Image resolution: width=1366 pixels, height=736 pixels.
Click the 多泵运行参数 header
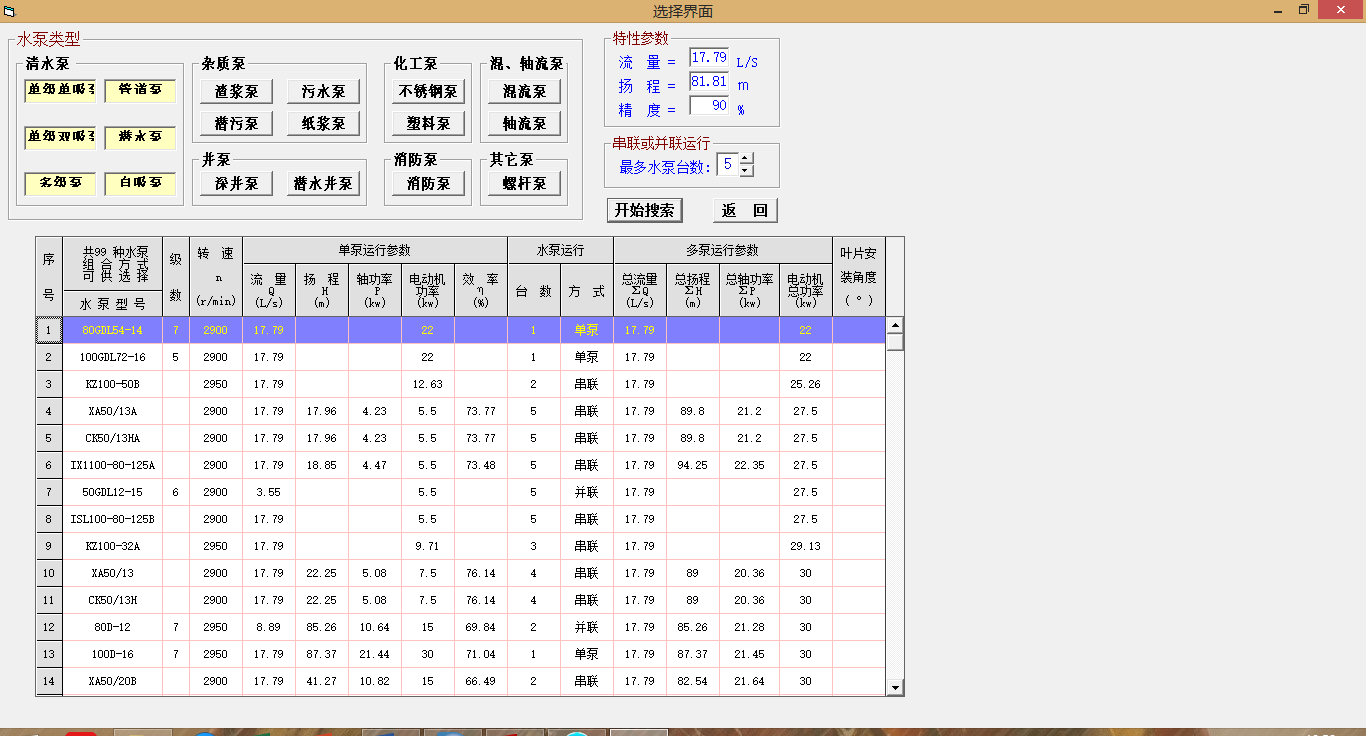click(722, 250)
